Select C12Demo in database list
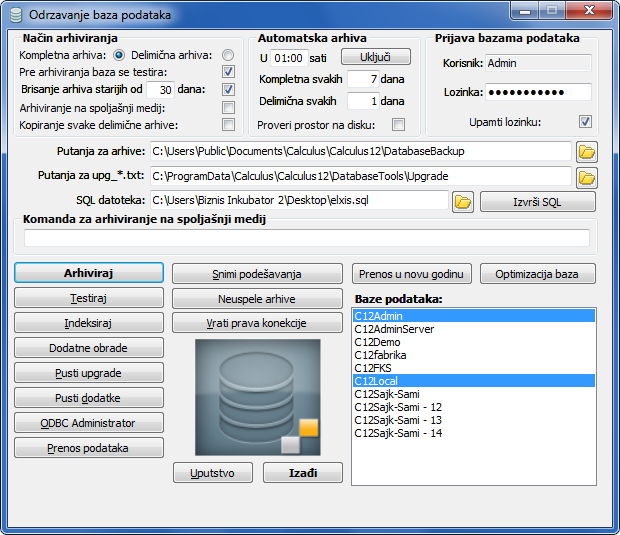The height and width of the screenshot is (535, 620). coord(379,342)
